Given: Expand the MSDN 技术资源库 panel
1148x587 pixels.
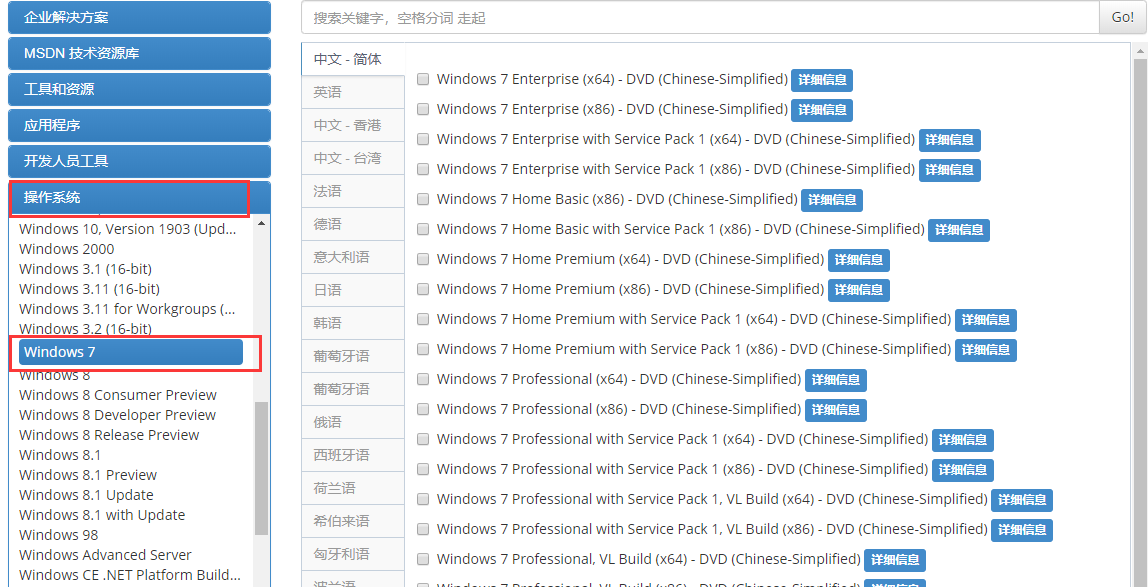Looking at the screenshot, I should click(139, 53).
